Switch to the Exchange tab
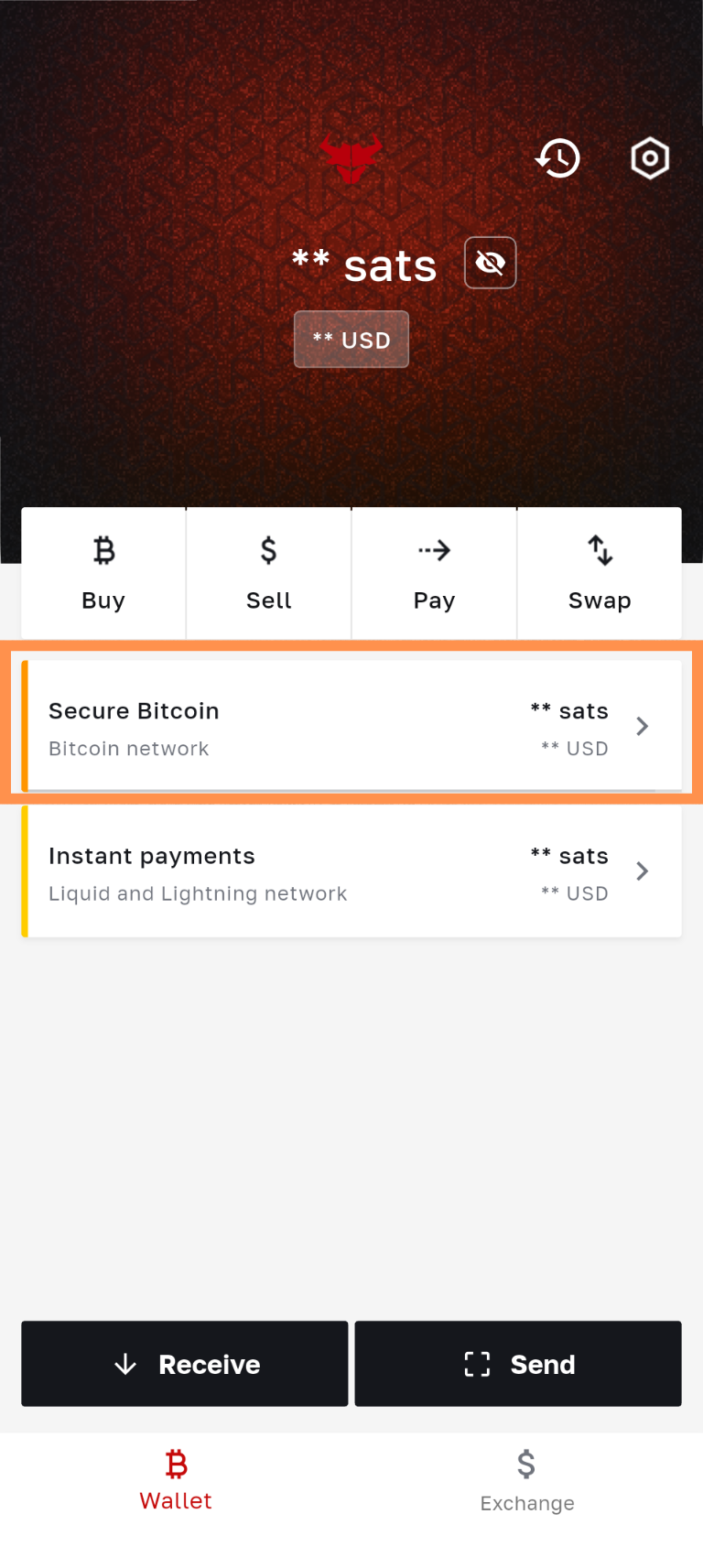 click(x=527, y=1480)
